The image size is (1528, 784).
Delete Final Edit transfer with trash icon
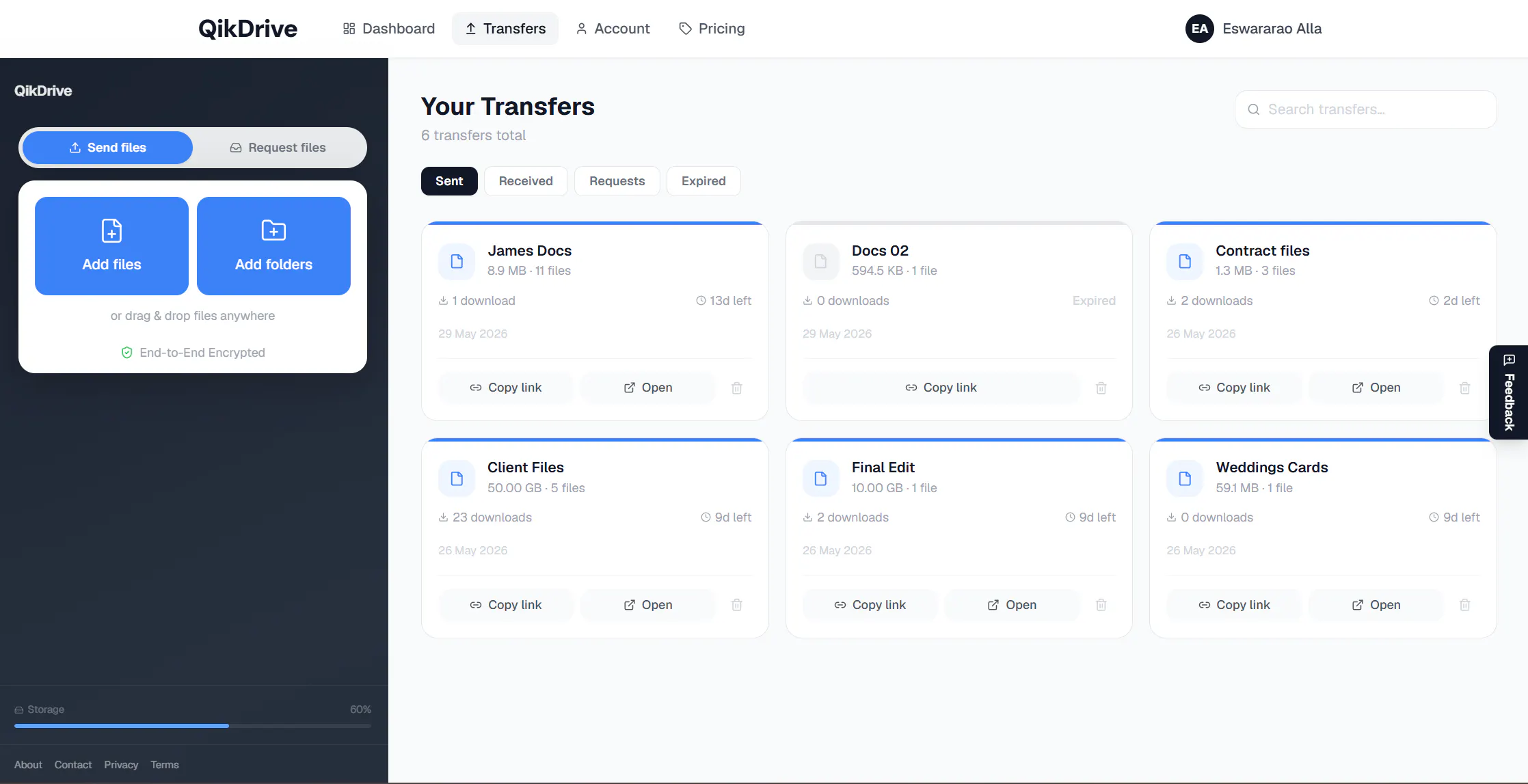tap(1101, 604)
